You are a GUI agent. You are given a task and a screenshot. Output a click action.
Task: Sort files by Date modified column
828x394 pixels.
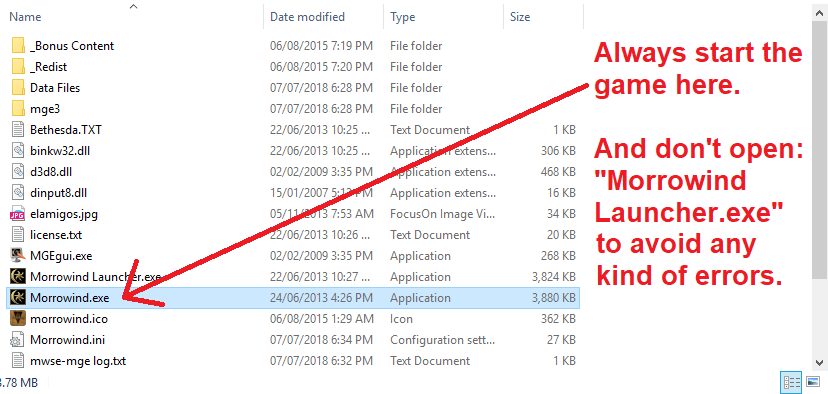pyautogui.click(x=307, y=17)
